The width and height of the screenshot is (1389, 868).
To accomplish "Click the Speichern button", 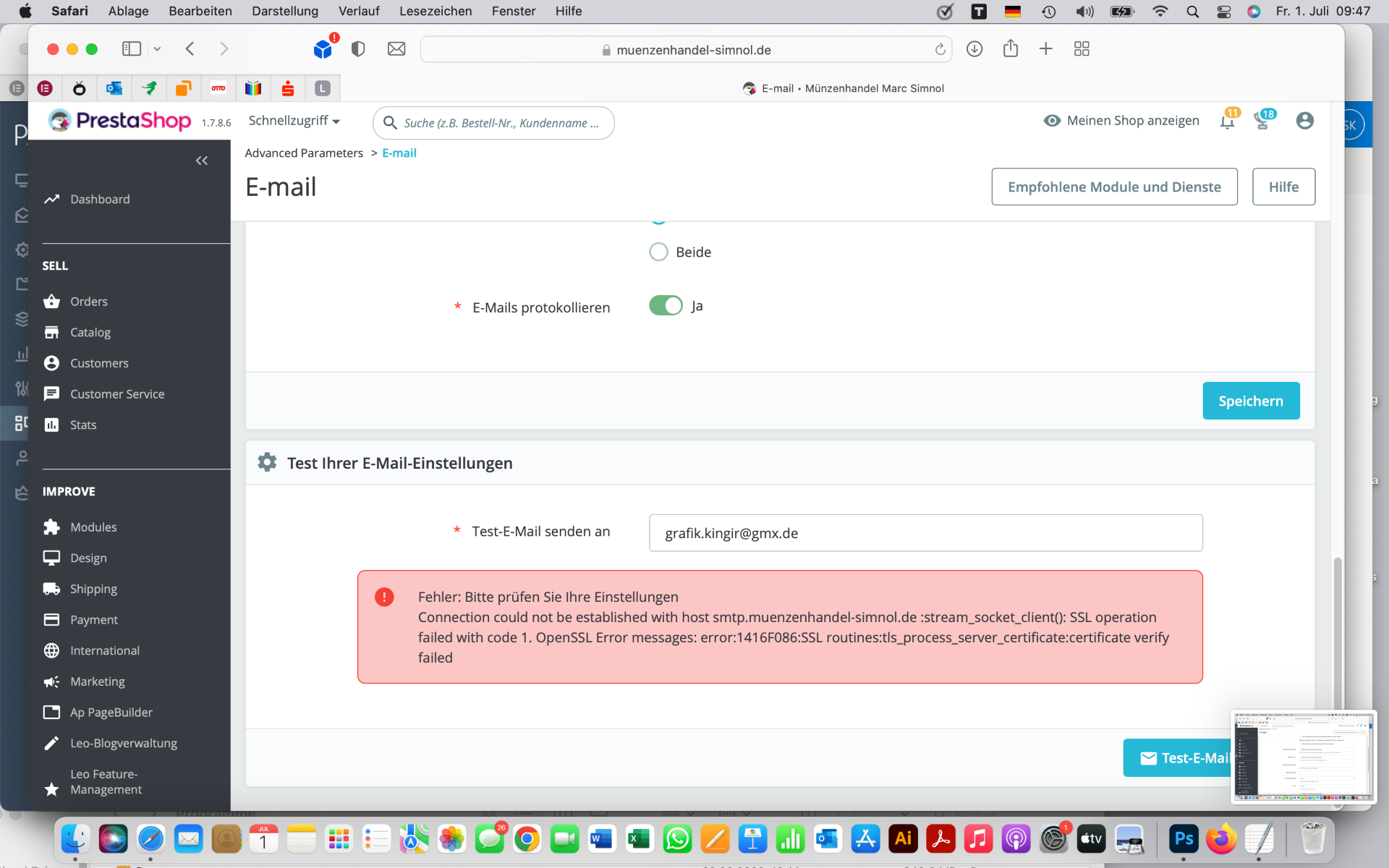I will click(x=1250, y=401).
